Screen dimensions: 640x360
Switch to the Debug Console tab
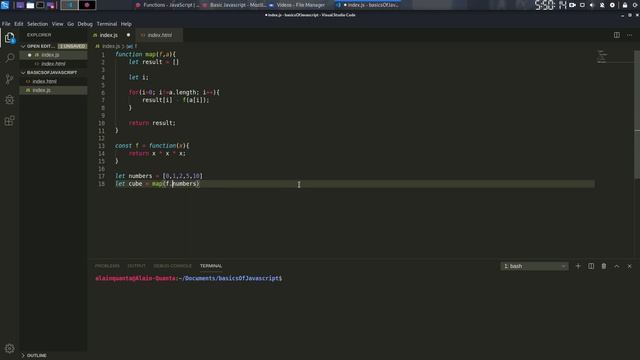click(x=173, y=266)
